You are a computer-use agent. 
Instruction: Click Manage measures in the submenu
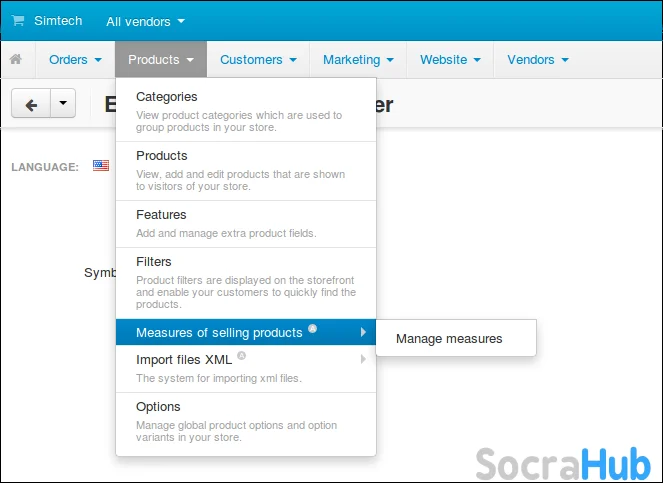pos(449,339)
